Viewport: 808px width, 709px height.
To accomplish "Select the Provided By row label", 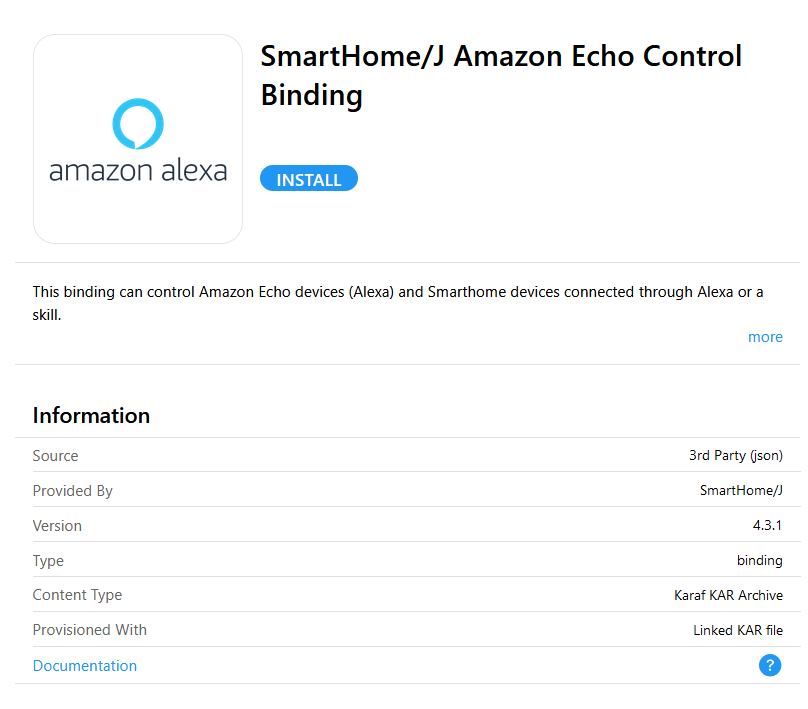I will 72,491.
